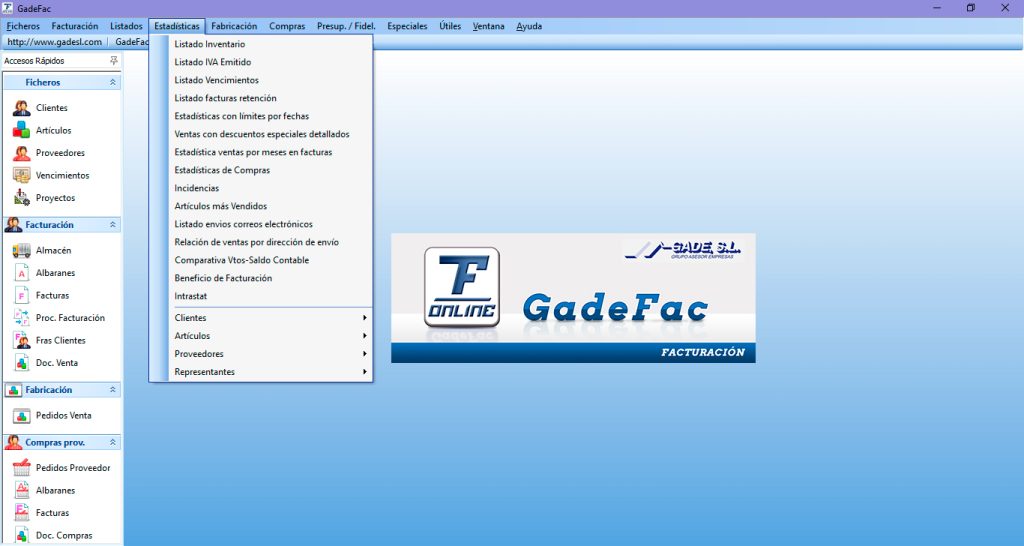Click the GadeFac Online logo banner

coord(573,298)
